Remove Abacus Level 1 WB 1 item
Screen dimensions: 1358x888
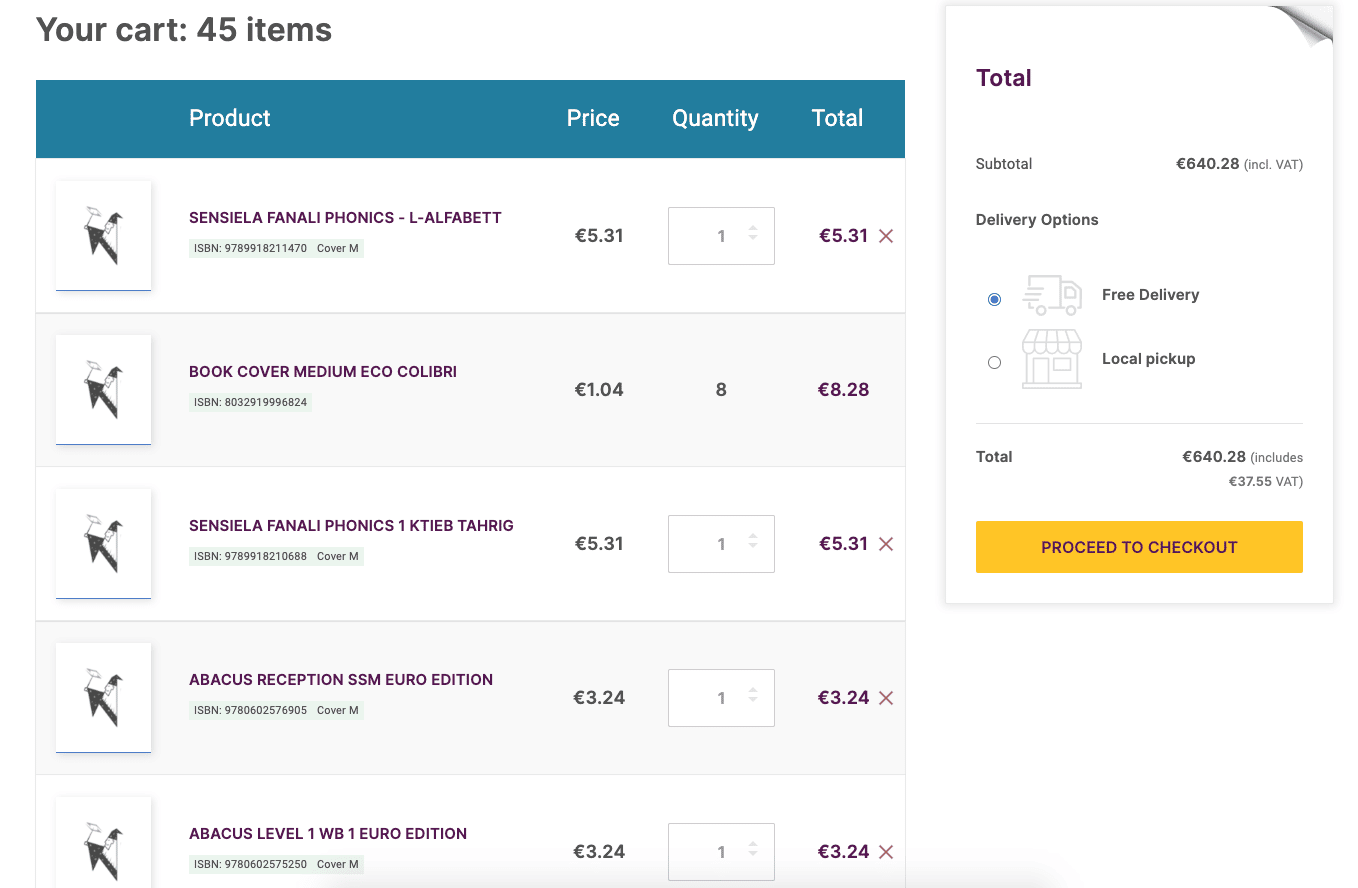(885, 852)
